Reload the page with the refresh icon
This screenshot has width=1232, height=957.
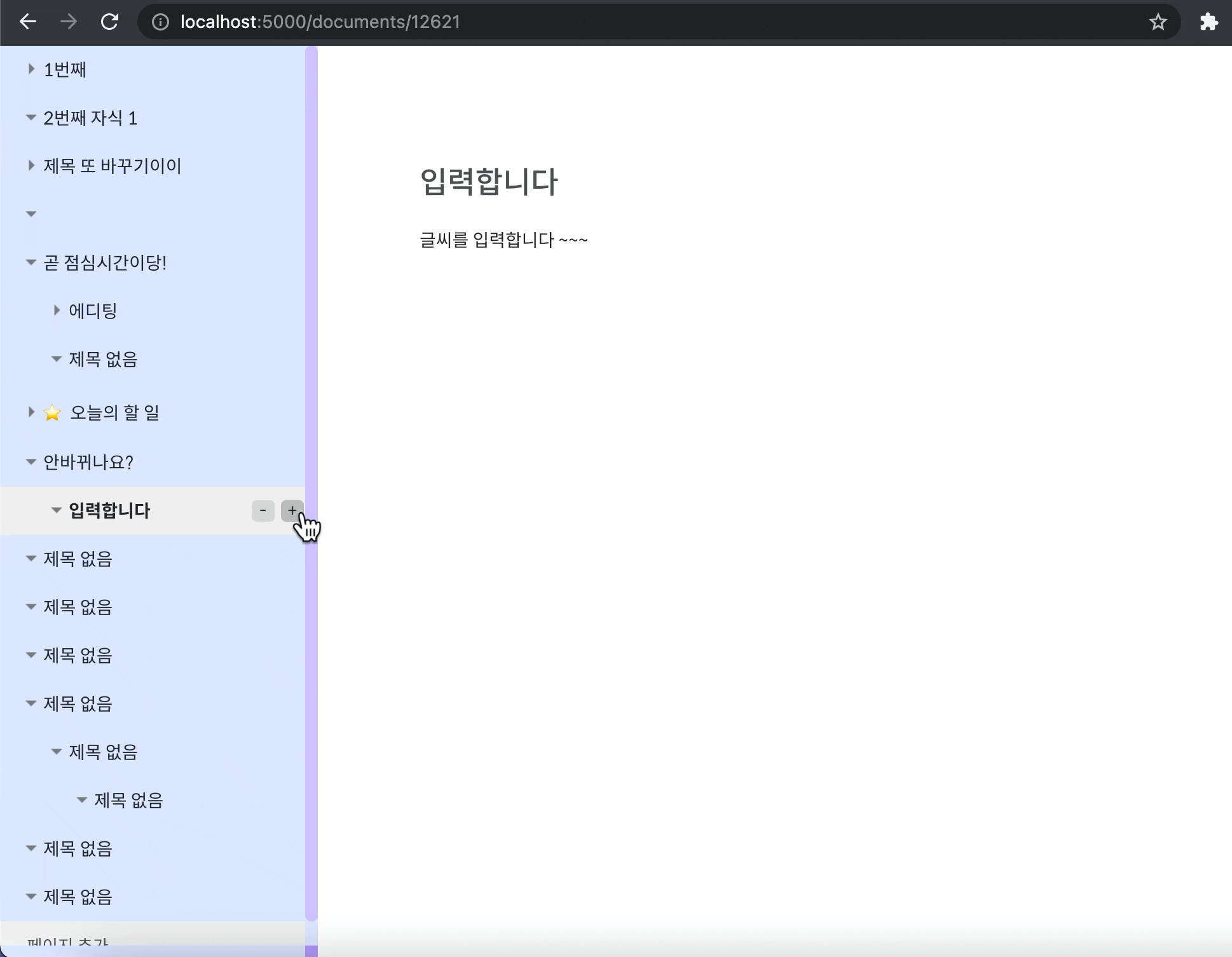coord(110,22)
